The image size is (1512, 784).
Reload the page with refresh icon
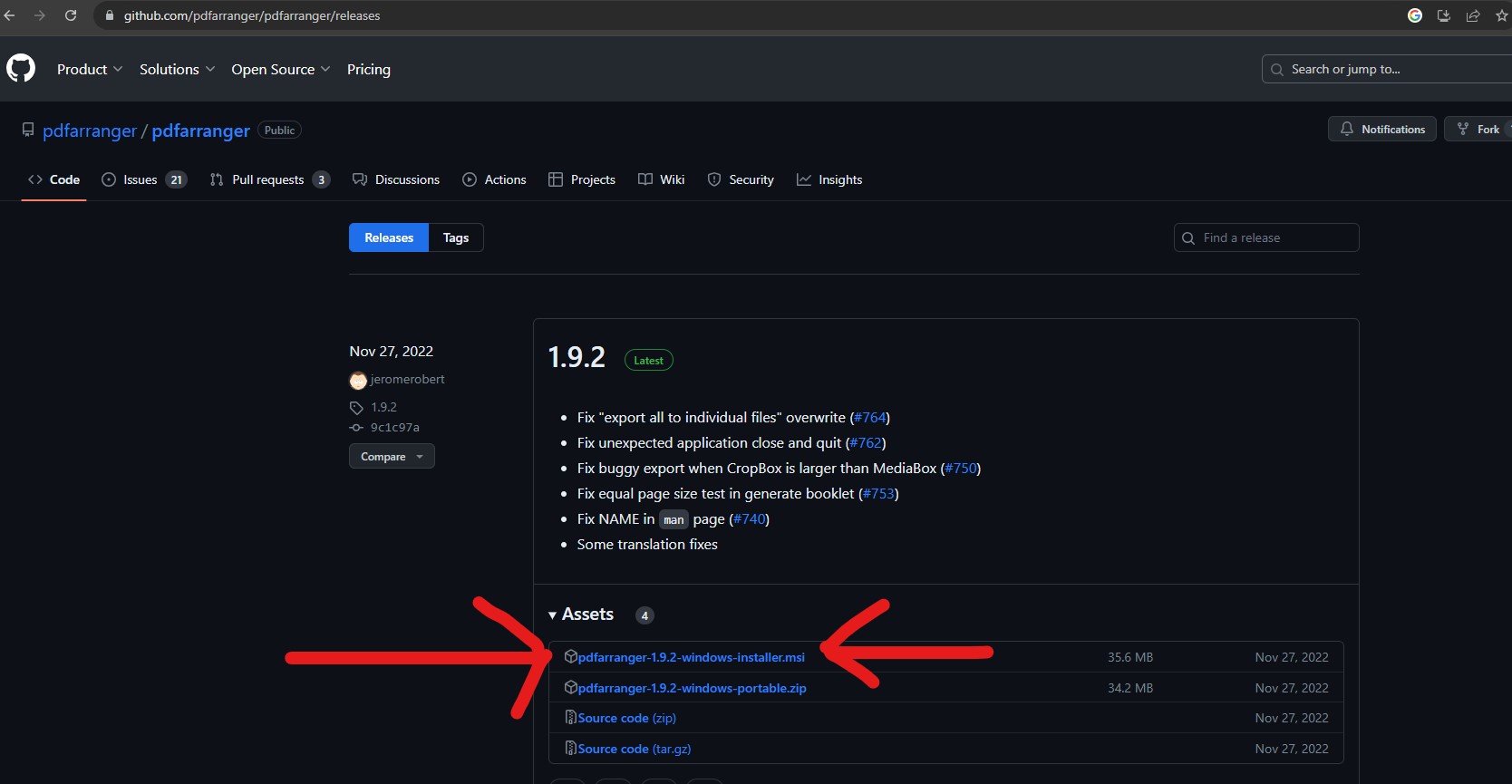71,15
